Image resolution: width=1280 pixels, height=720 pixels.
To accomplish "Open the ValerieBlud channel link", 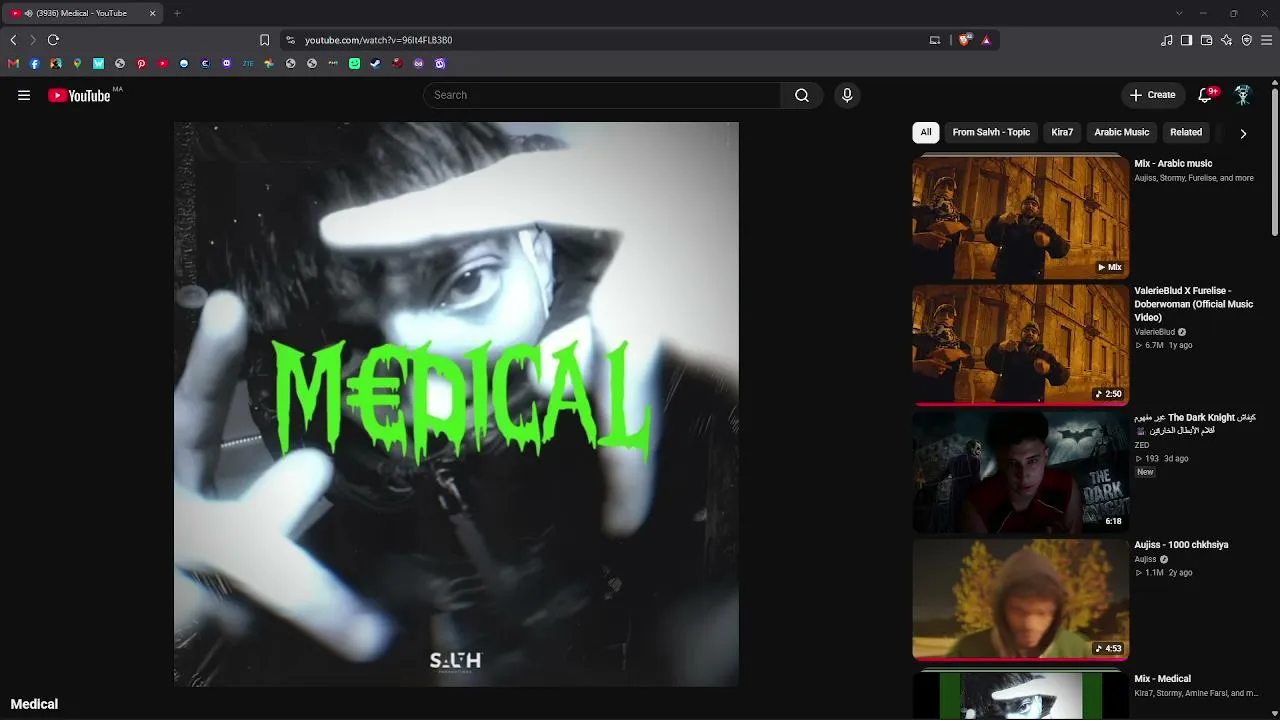I will 1155,332.
